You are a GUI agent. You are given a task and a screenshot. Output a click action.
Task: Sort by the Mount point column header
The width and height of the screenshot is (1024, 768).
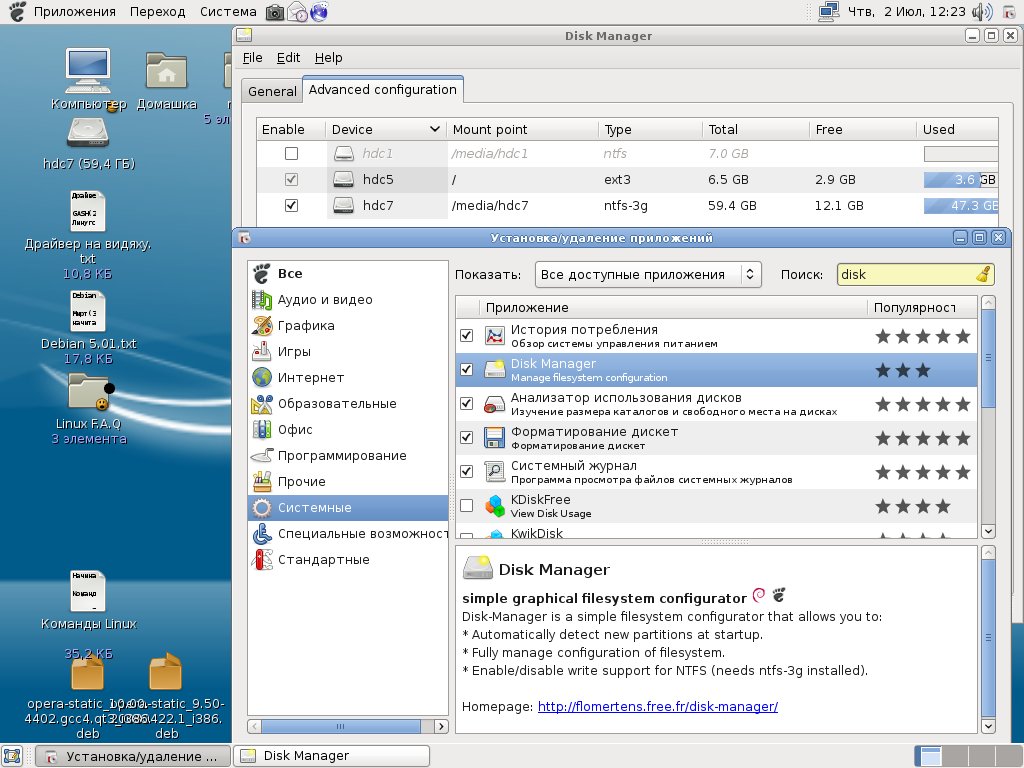point(522,129)
